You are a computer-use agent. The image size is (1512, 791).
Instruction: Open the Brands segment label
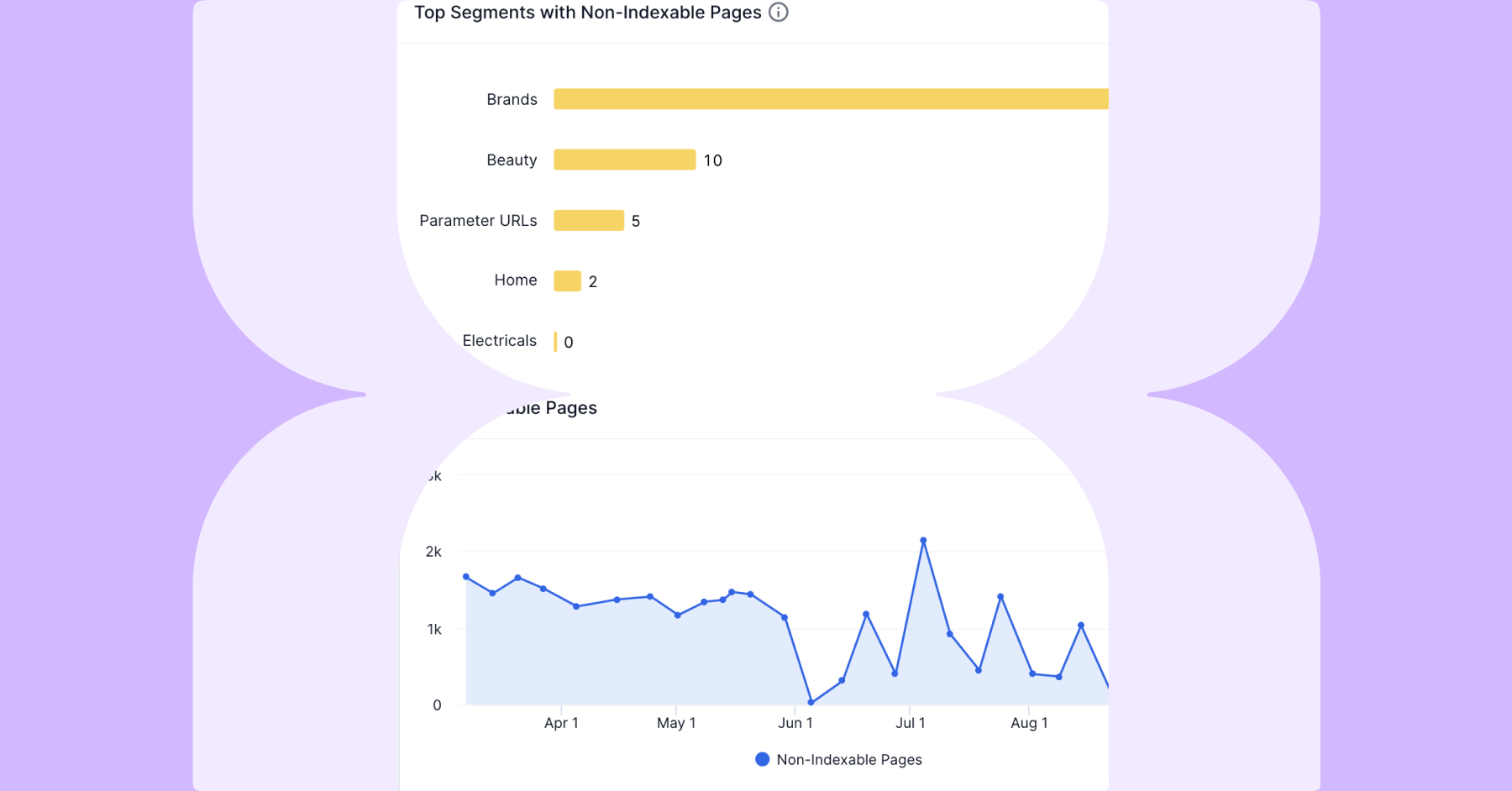512,99
